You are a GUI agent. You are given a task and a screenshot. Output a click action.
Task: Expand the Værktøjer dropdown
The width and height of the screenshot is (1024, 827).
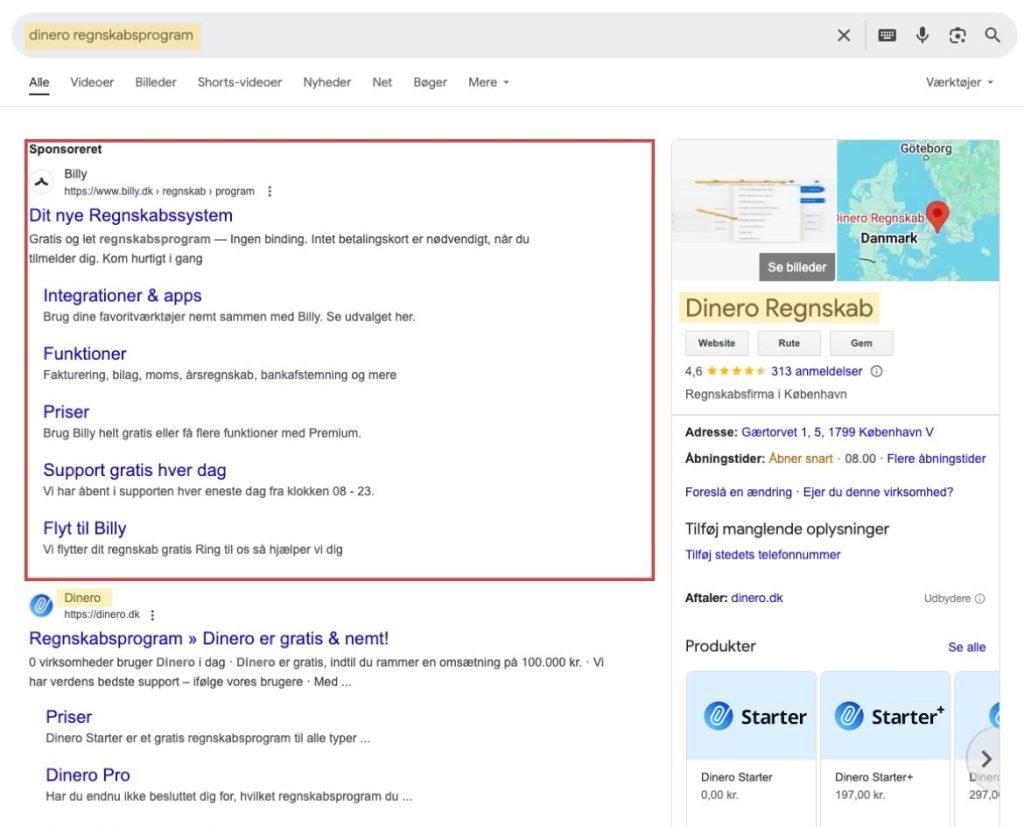click(x=959, y=82)
